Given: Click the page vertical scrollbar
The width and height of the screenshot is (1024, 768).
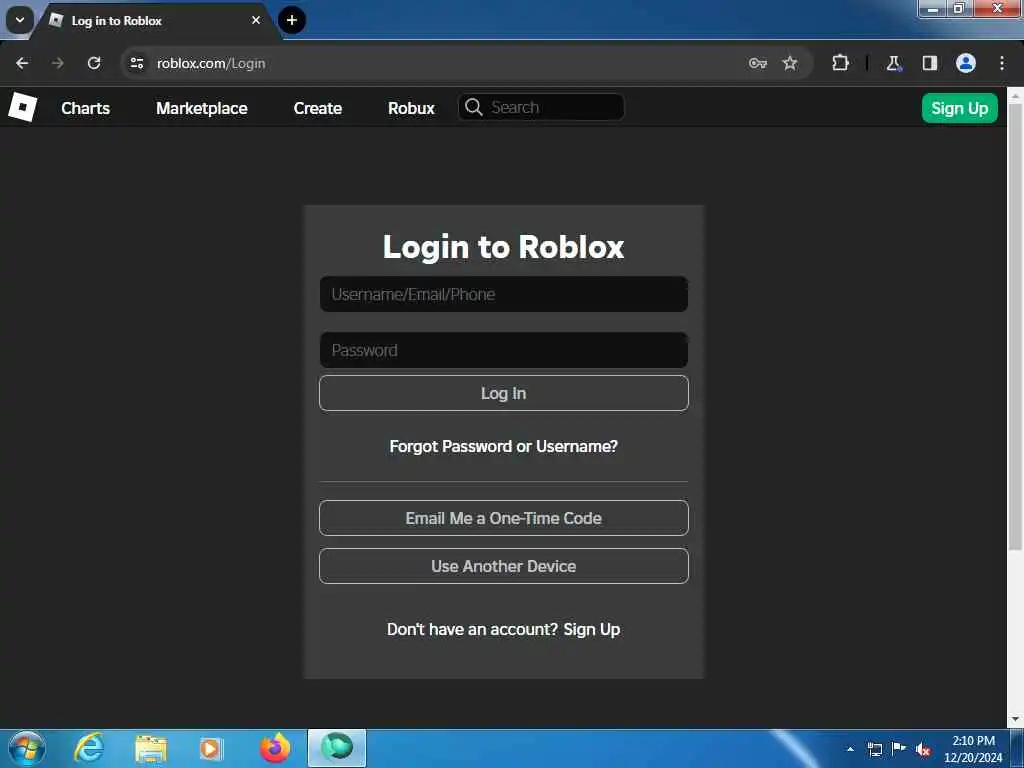Looking at the screenshot, I should click(x=1016, y=327).
